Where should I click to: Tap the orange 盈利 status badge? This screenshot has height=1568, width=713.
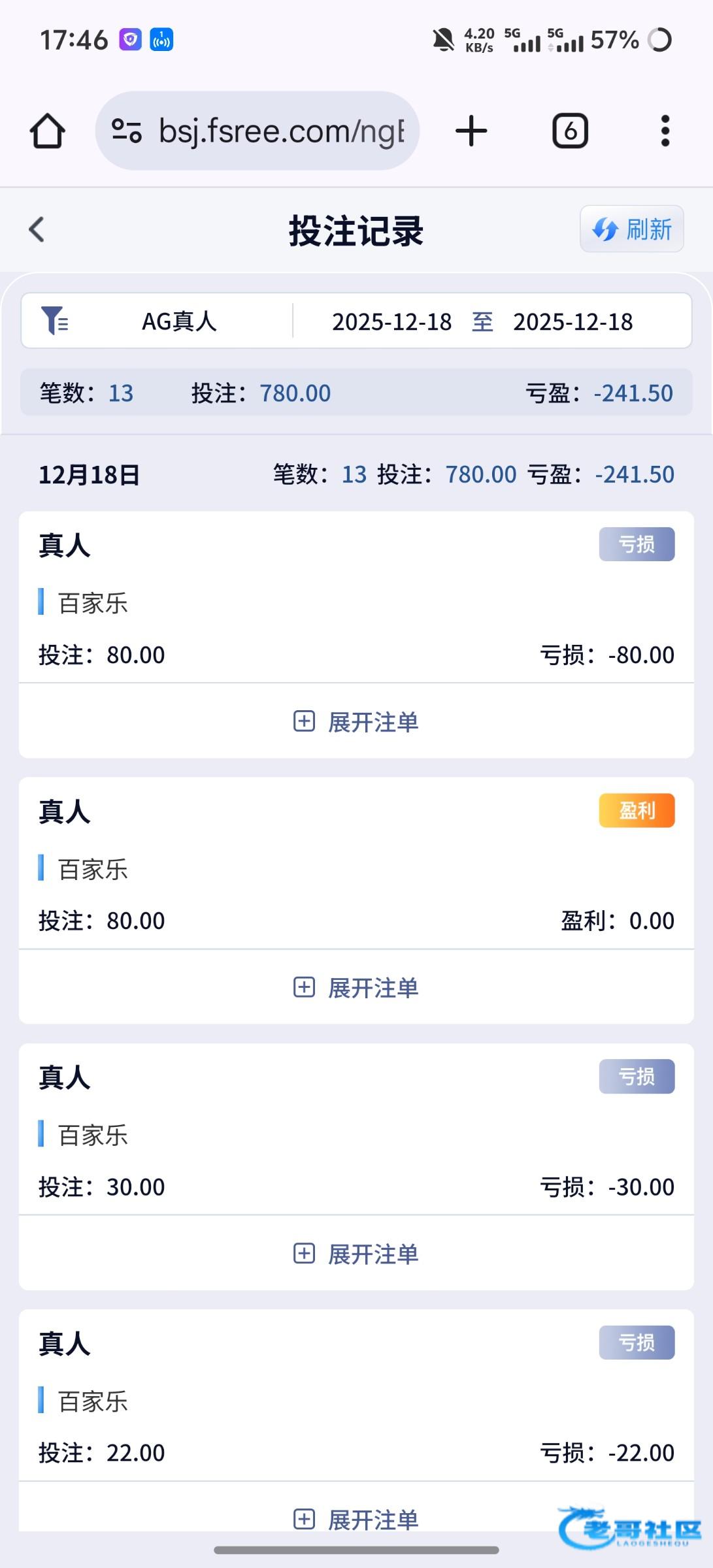click(x=637, y=811)
